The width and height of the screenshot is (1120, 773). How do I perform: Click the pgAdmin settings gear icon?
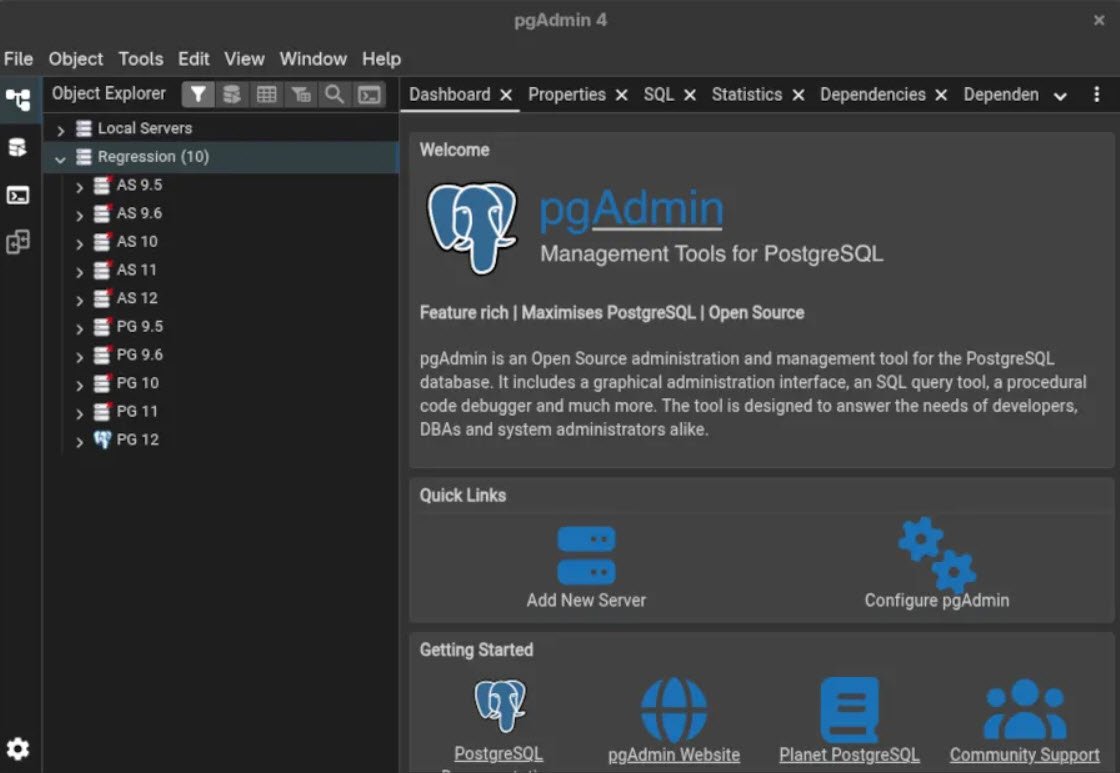(19, 748)
